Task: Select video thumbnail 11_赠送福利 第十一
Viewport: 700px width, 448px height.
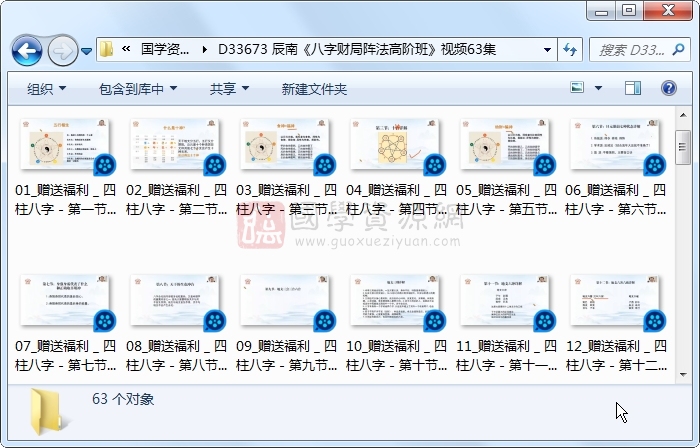Action: (x=506, y=301)
